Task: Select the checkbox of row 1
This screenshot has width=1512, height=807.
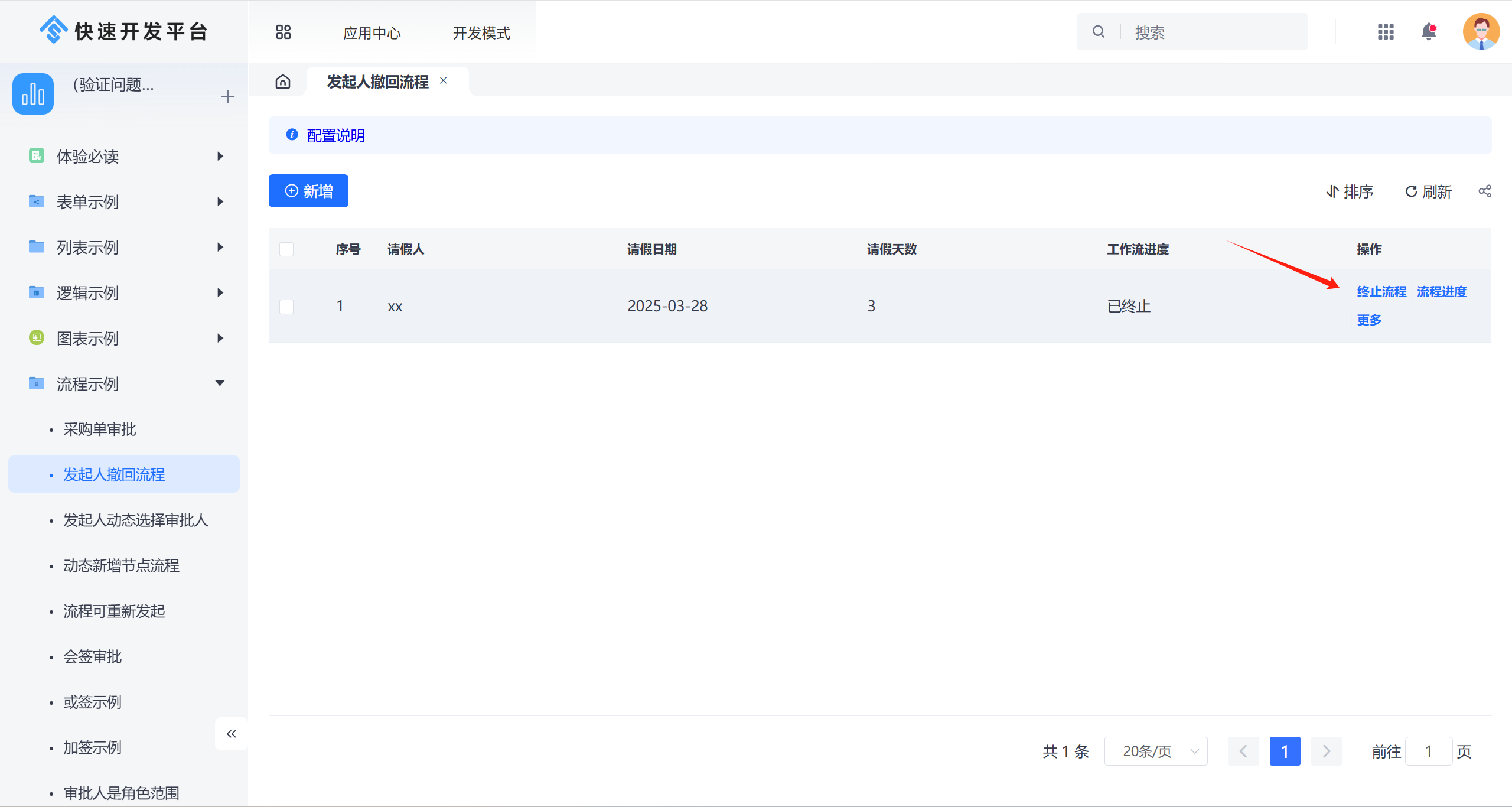Action: 286,307
